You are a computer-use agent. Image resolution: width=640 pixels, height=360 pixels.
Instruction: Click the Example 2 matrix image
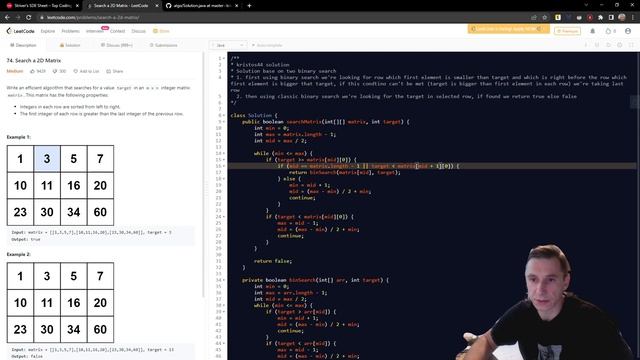pos(60,302)
